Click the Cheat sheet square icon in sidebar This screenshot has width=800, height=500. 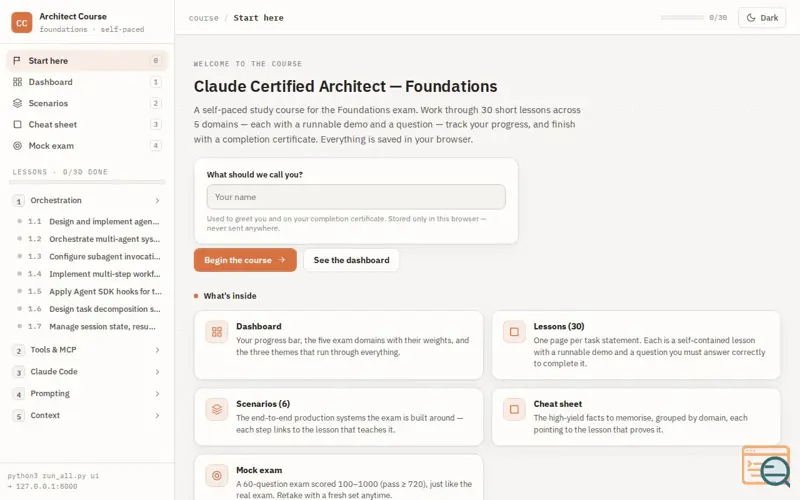point(17,124)
